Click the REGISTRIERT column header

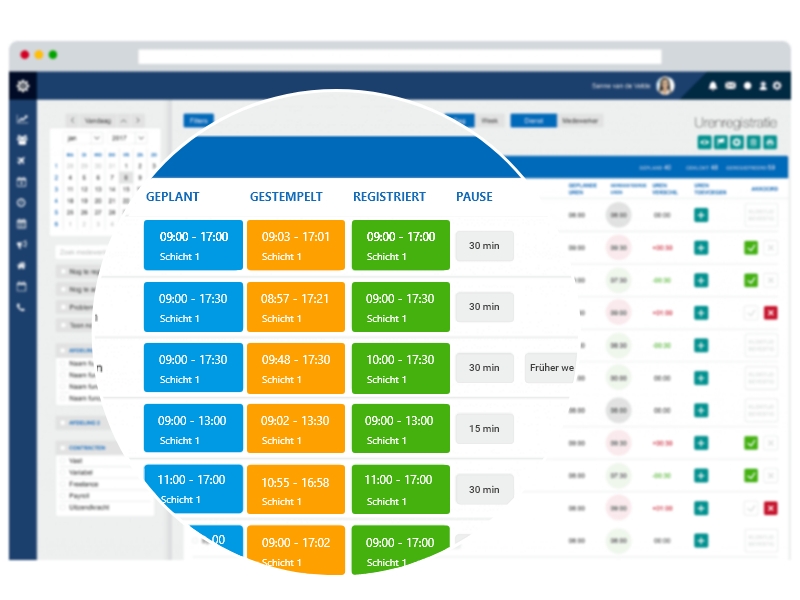tap(389, 197)
